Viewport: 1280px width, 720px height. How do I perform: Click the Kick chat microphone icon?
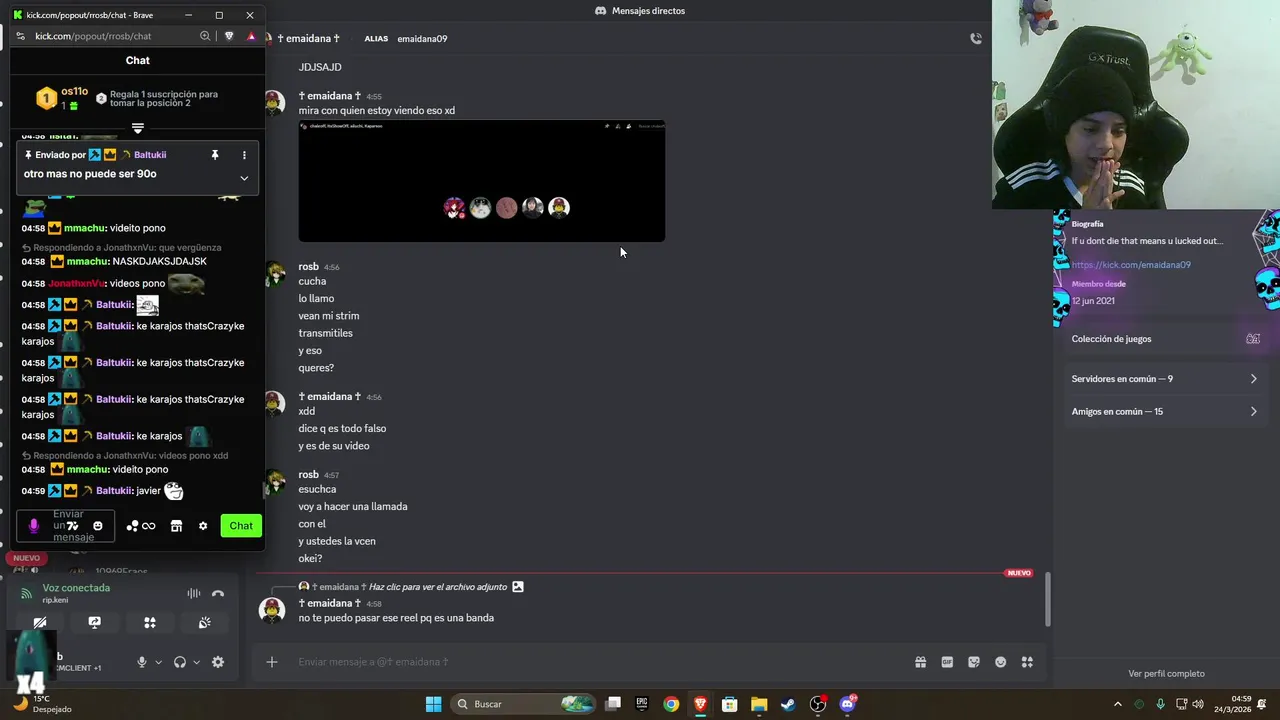click(33, 526)
